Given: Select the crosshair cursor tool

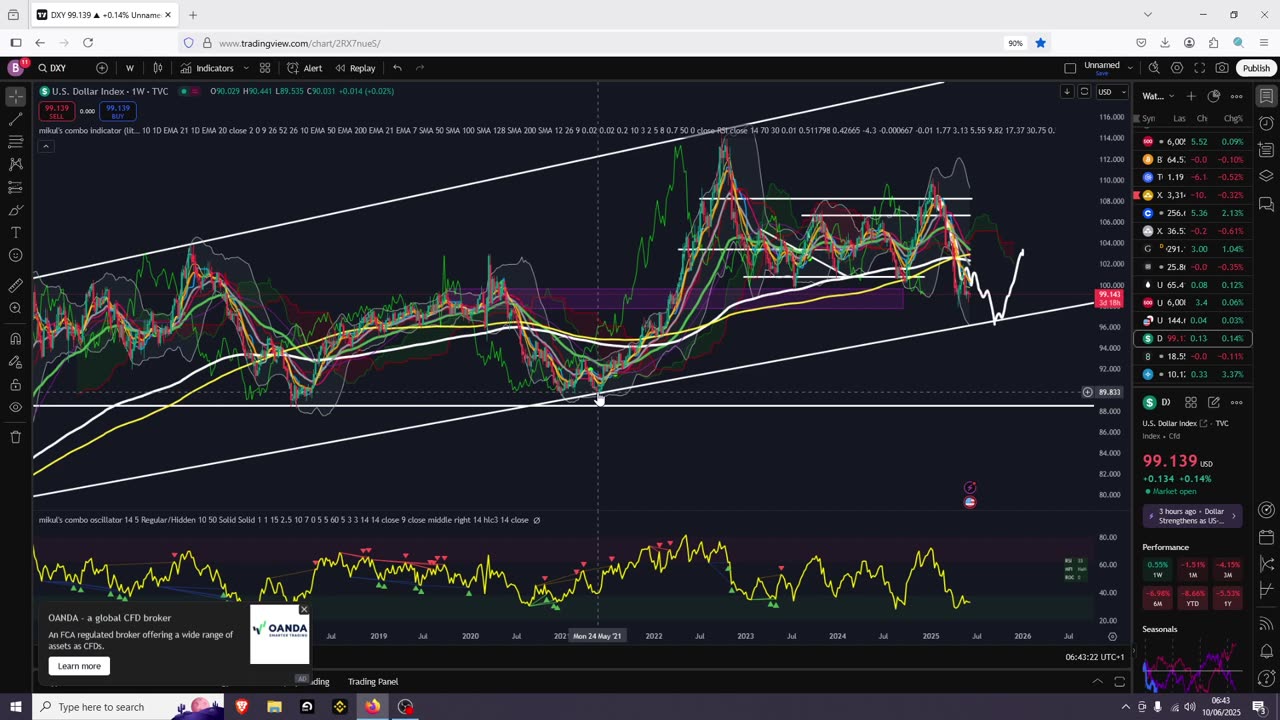Looking at the screenshot, I should click(x=15, y=97).
